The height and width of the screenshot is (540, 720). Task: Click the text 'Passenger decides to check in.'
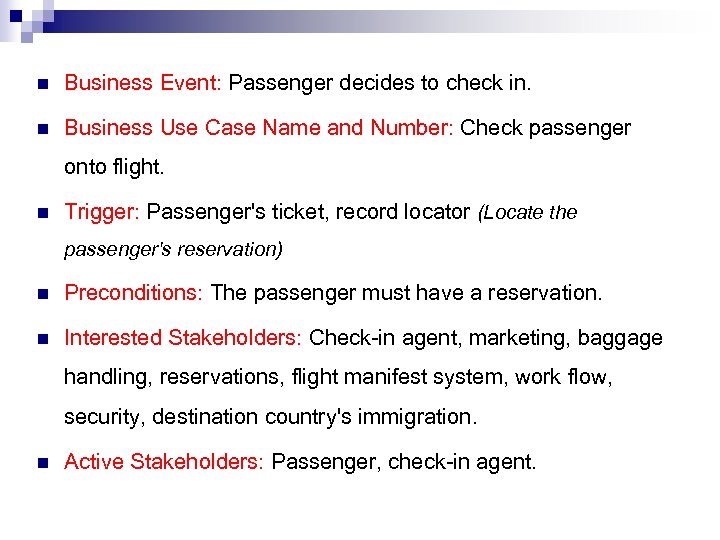point(380,83)
